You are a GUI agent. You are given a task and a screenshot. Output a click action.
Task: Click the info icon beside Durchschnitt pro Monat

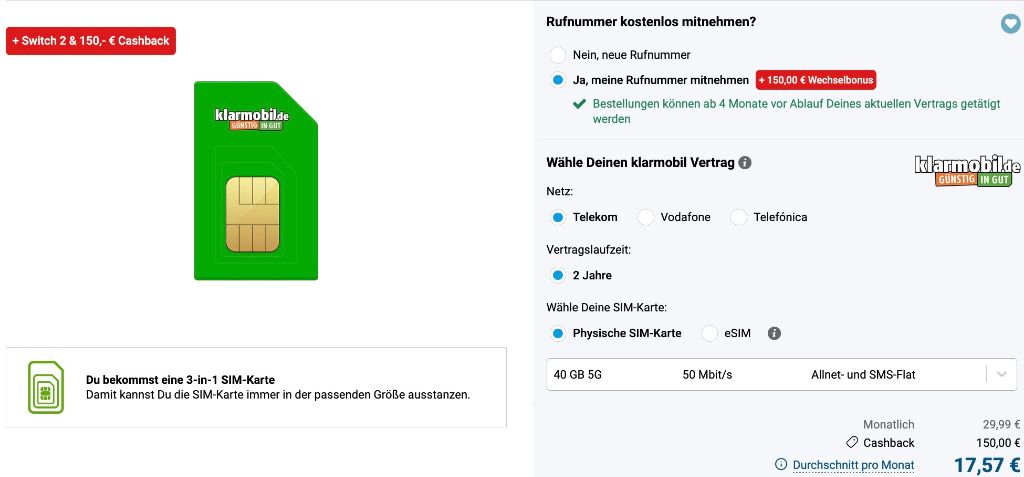coord(780,465)
